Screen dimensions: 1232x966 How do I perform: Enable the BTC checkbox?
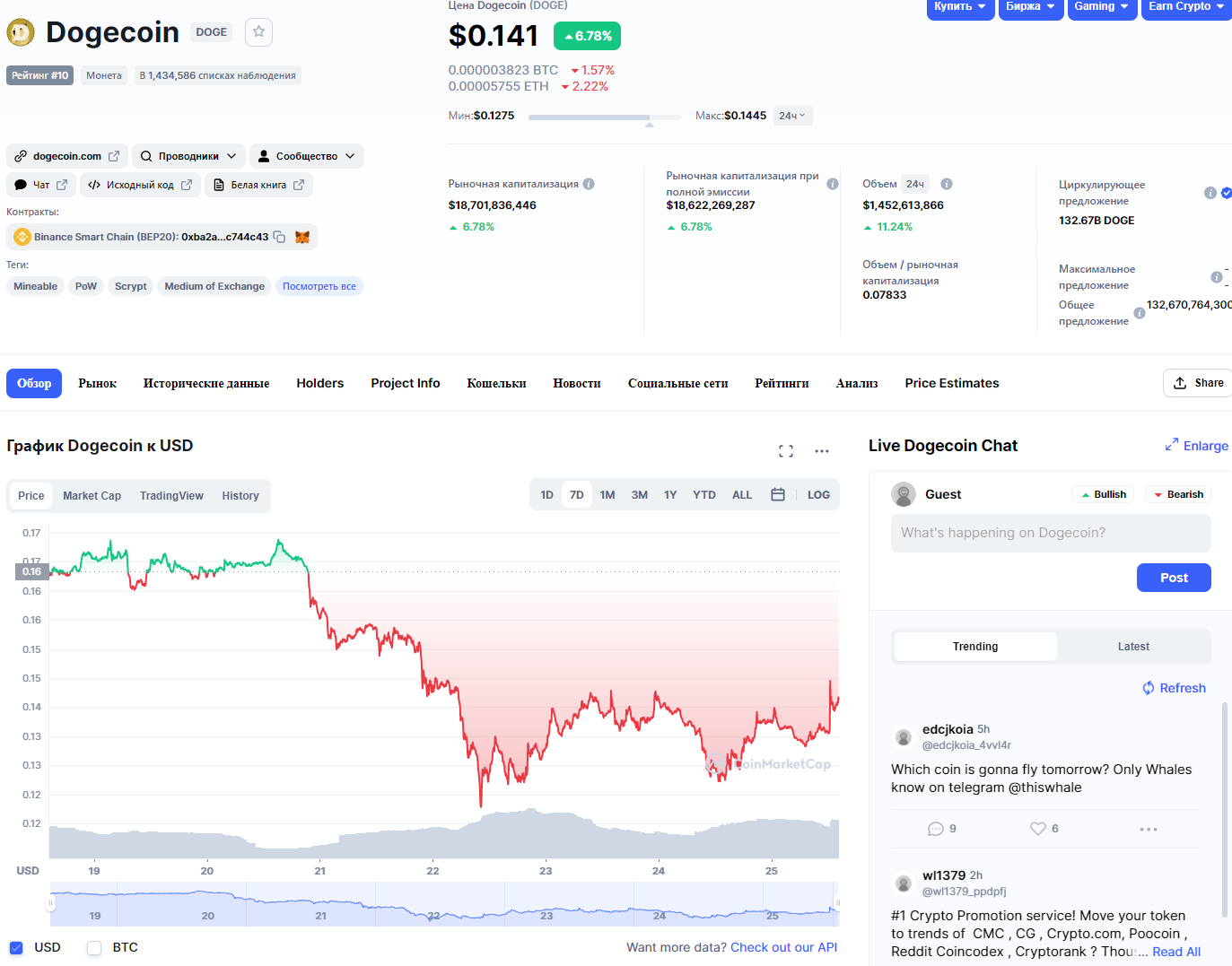click(94, 947)
